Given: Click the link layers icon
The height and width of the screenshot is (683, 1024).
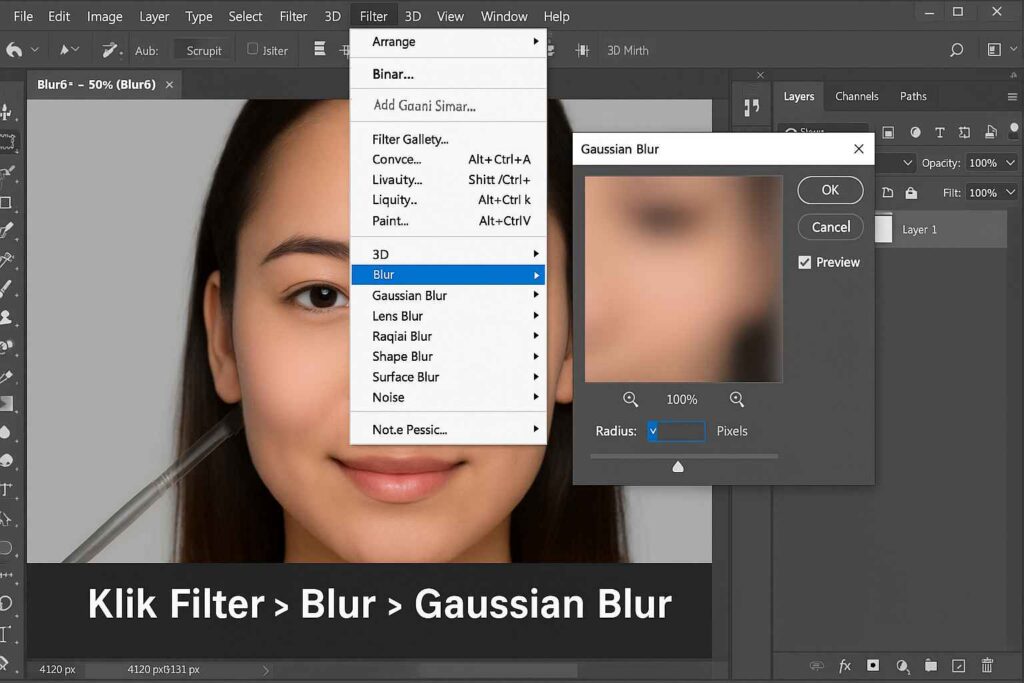Looking at the screenshot, I should (816, 665).
